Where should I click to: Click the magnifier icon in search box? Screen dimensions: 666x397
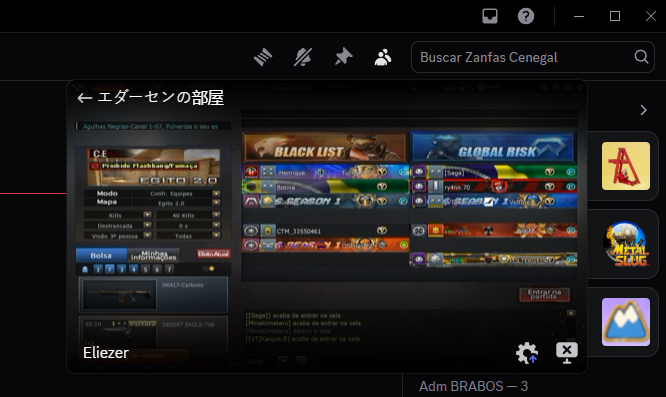pos(641,57)
